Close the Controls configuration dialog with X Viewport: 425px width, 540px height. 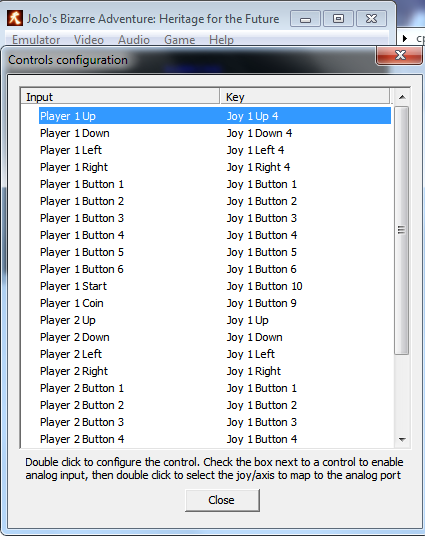tap(400, 55)
